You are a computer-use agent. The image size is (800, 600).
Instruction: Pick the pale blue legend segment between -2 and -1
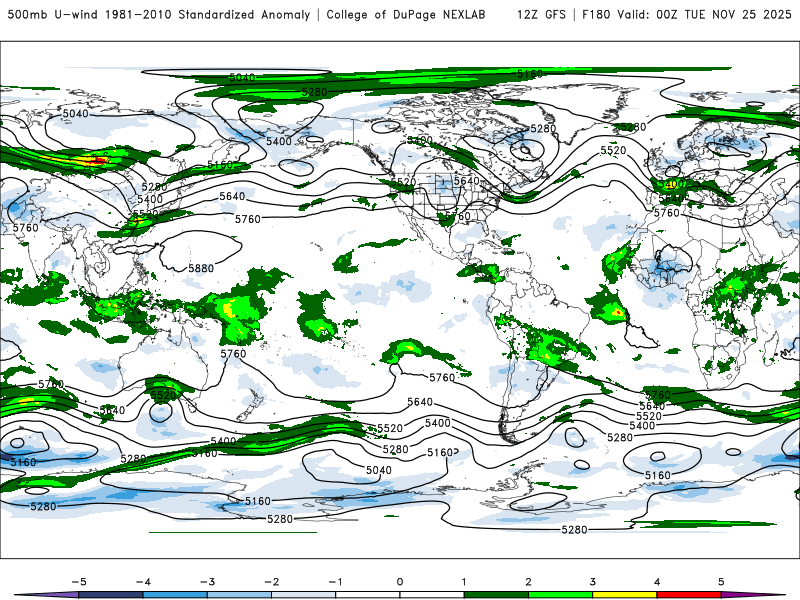[304, 595]
